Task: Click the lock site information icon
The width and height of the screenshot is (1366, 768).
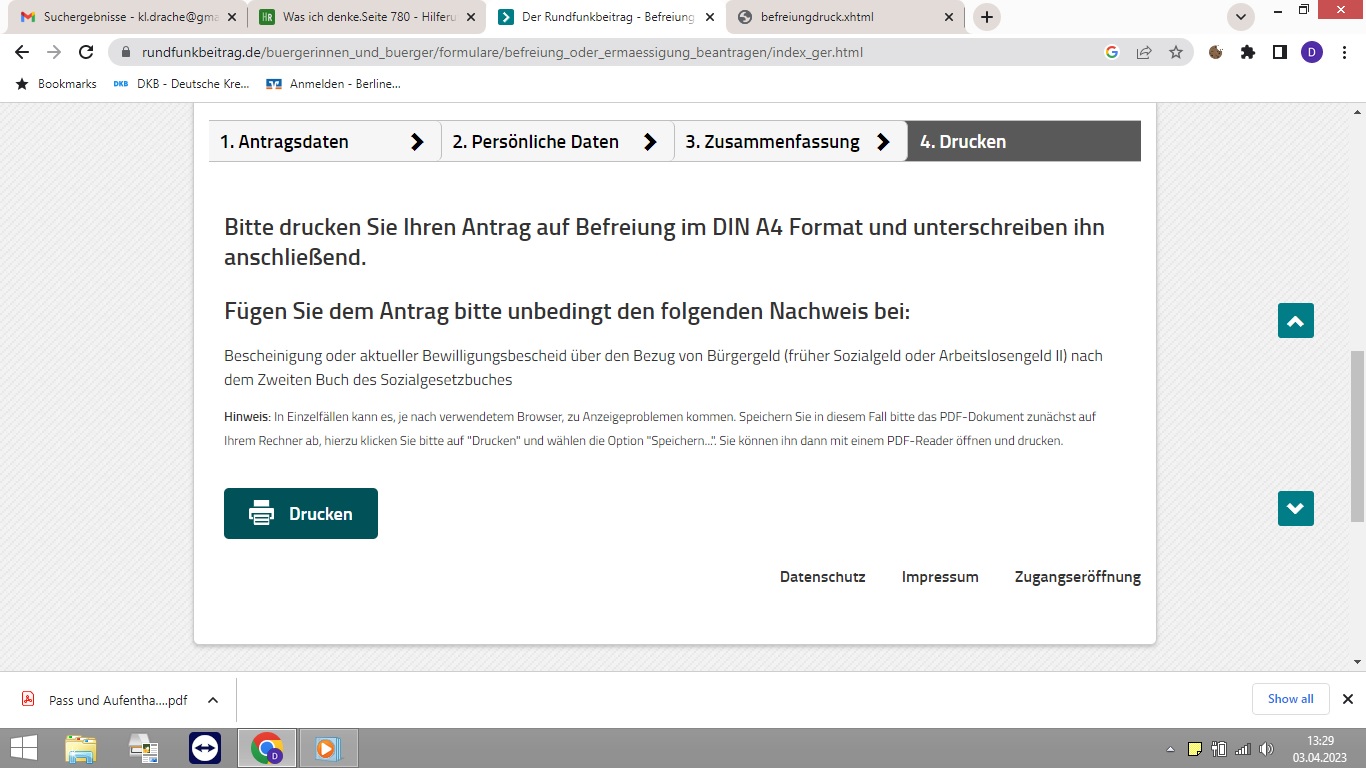Action: (127, 52)
